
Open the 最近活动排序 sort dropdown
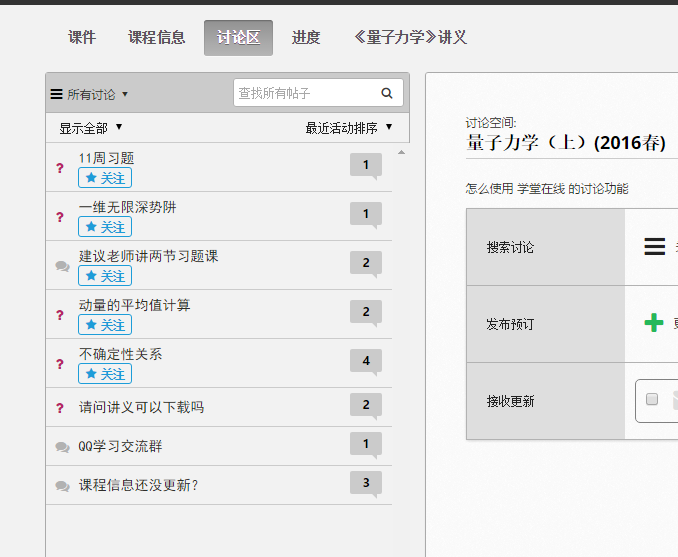[x=349, y=128]
